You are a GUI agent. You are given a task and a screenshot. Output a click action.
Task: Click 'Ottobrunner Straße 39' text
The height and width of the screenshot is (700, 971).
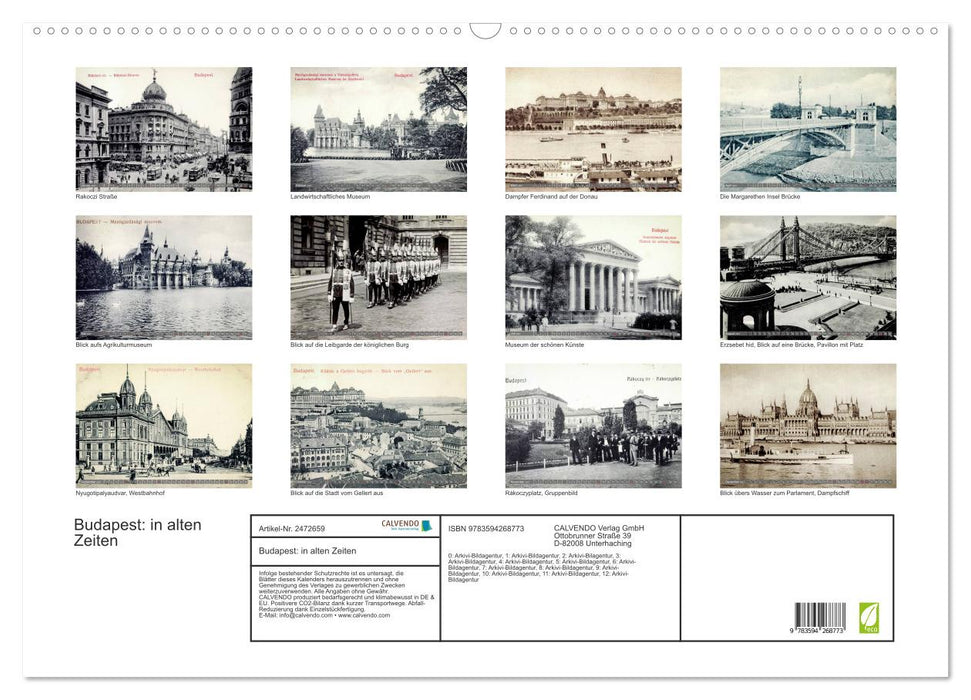(592, 535)
